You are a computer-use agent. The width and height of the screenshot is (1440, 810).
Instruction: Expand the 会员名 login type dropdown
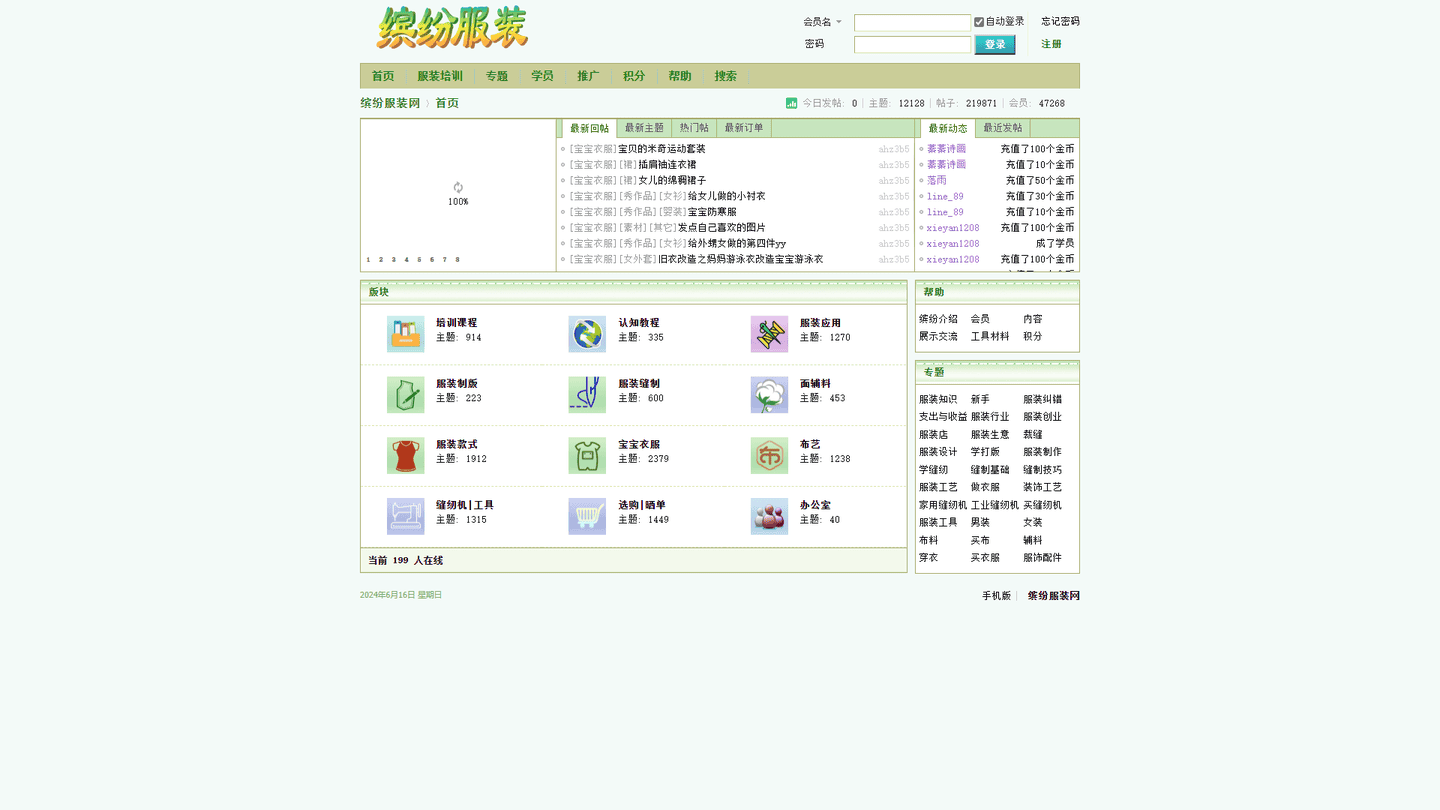pyautogui.click(x=823, y=22)
